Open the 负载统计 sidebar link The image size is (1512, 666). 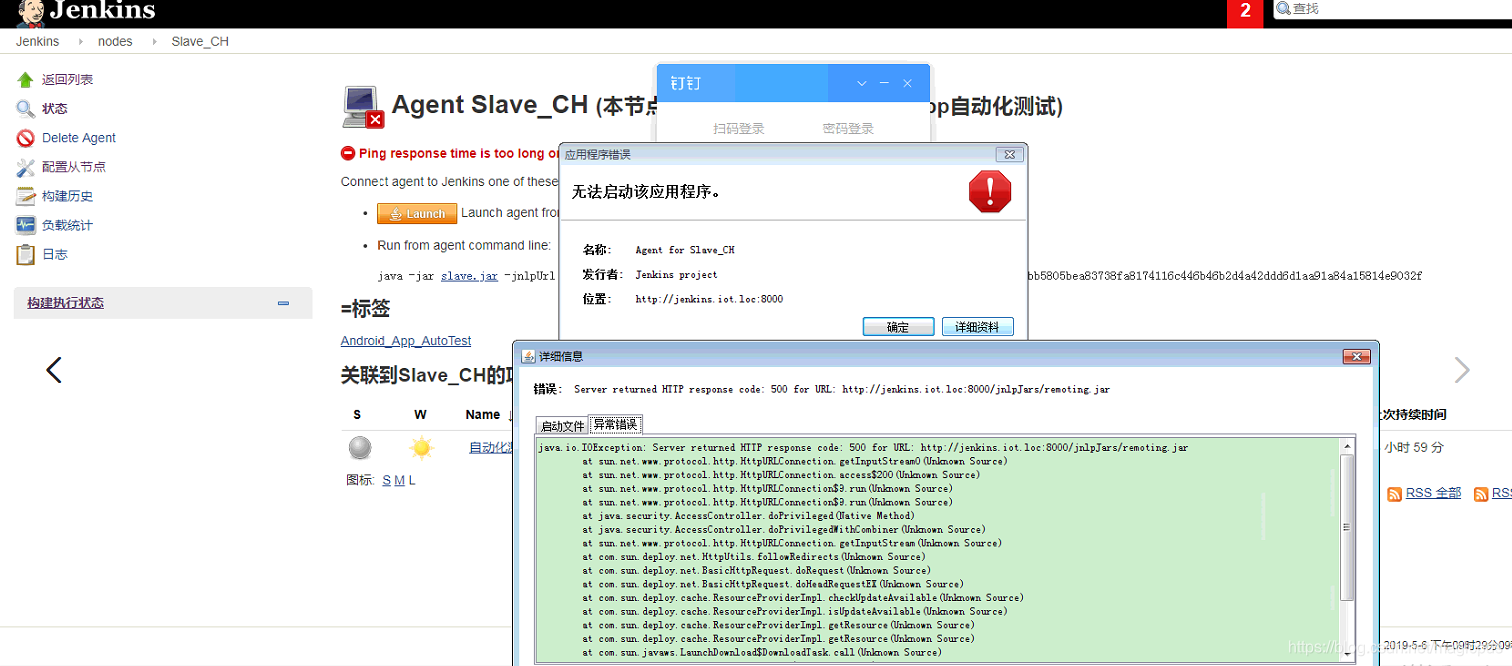coord(67,225)
